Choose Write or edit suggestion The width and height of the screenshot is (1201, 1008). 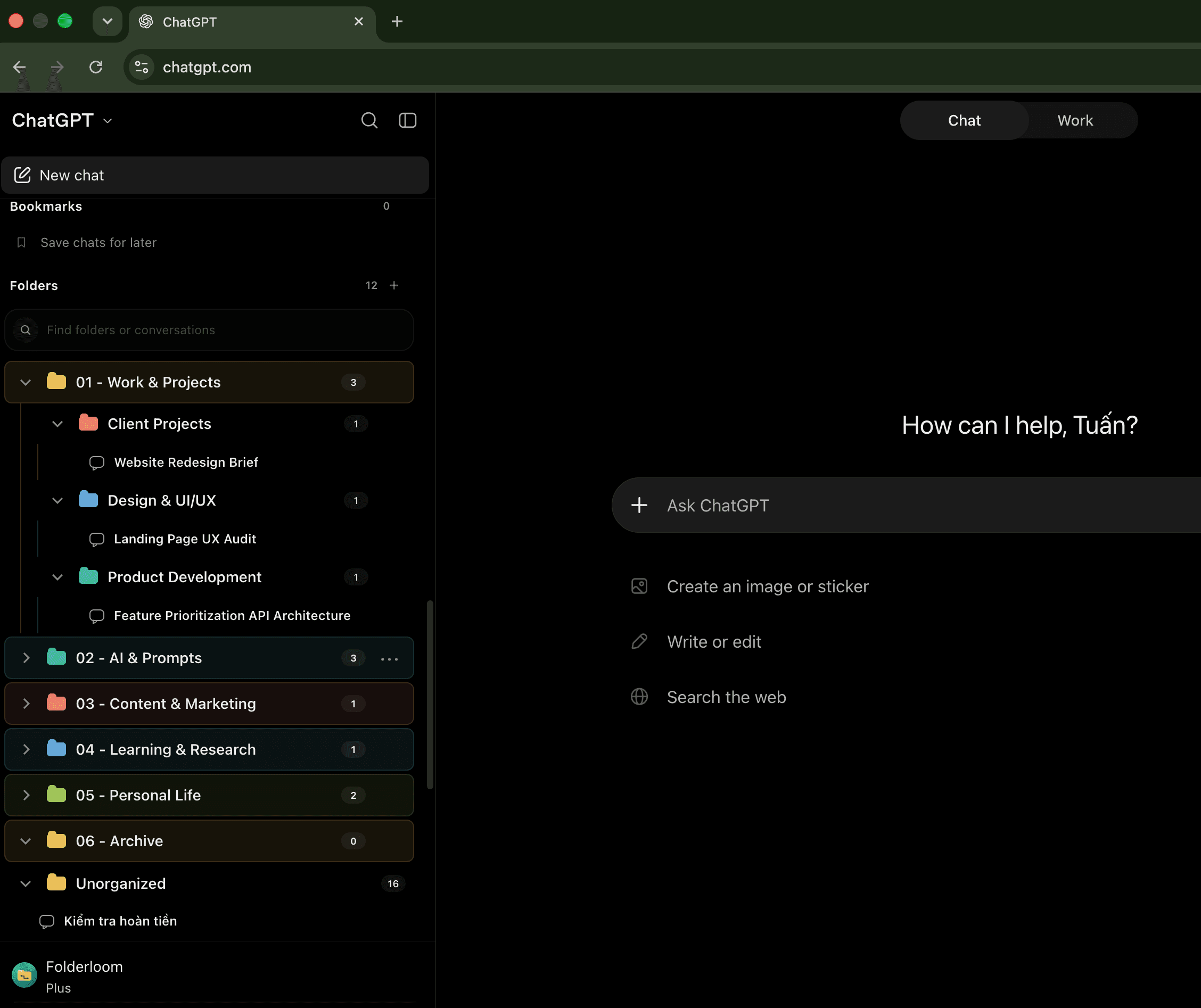coord(714,642)
